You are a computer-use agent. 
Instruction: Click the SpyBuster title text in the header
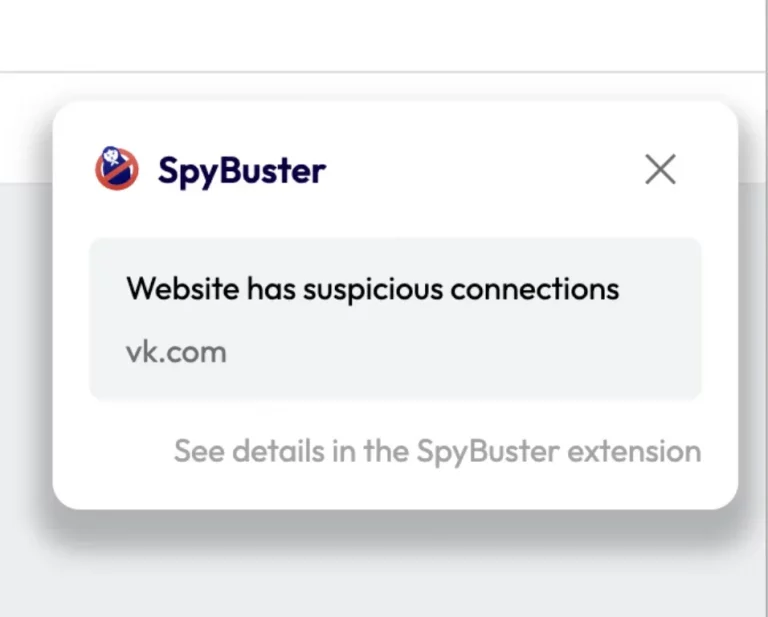click(242, 171)
